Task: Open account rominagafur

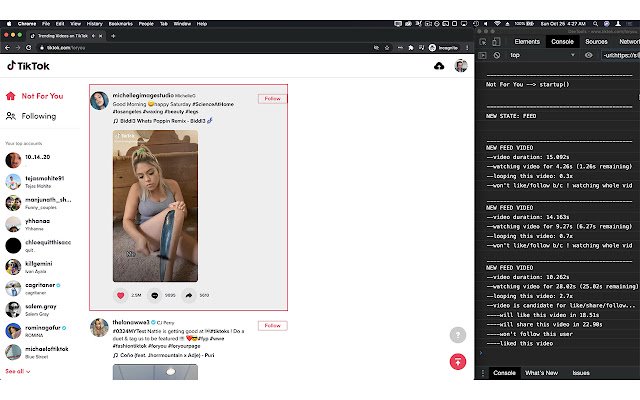Action: [36, 331]
